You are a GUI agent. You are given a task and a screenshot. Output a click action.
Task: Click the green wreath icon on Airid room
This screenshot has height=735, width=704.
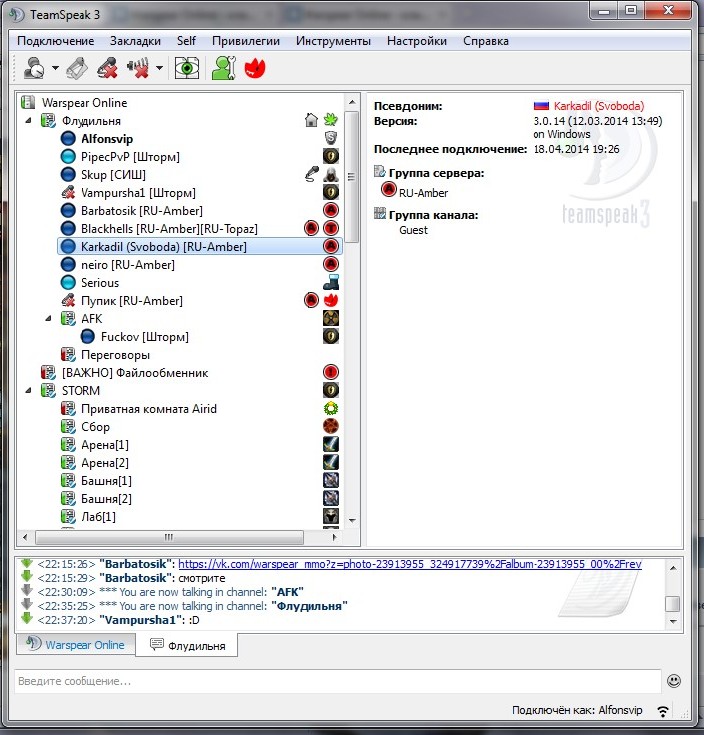[x=331, y=408]
